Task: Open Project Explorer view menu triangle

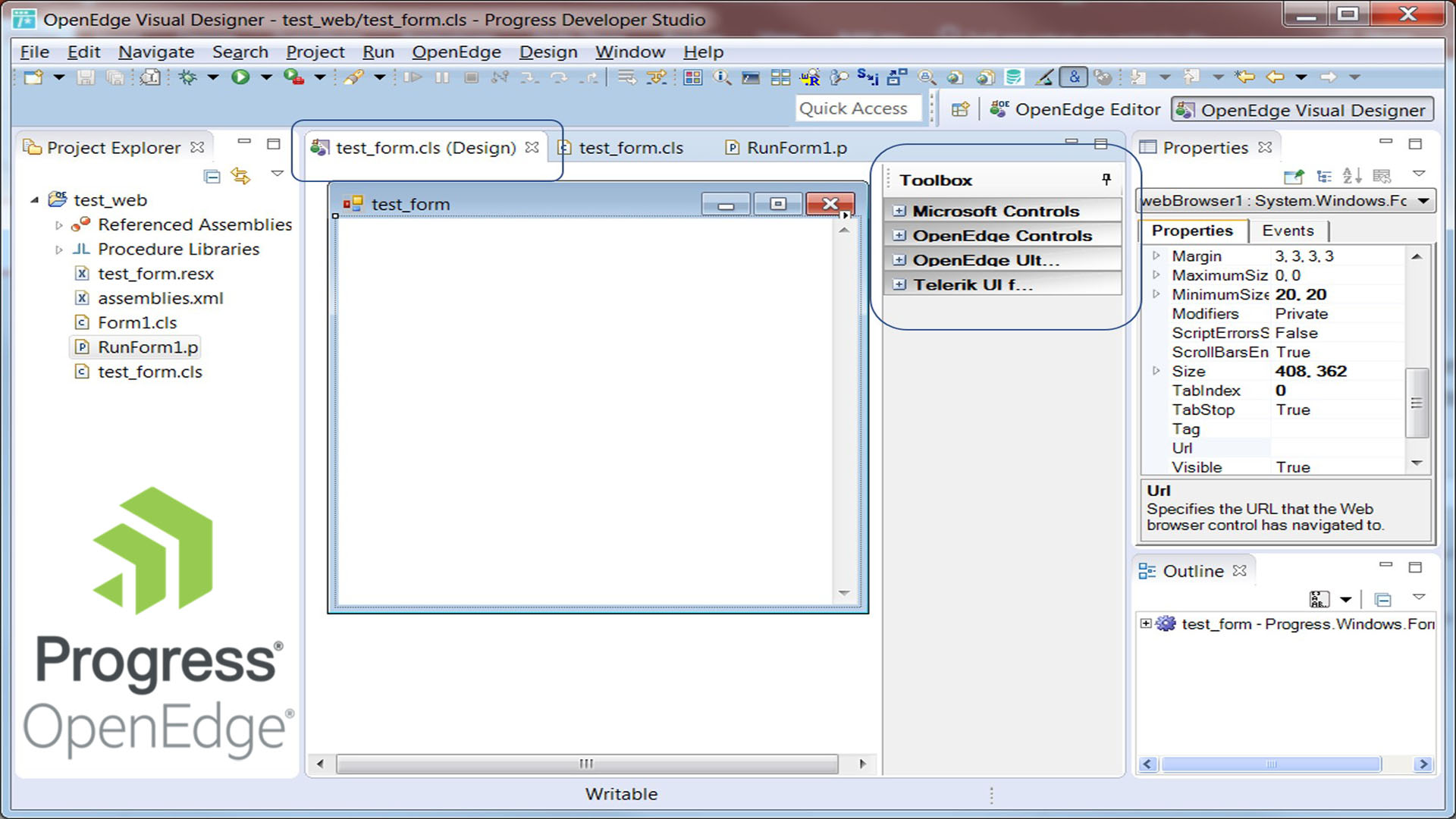Action: click(278, 174)
